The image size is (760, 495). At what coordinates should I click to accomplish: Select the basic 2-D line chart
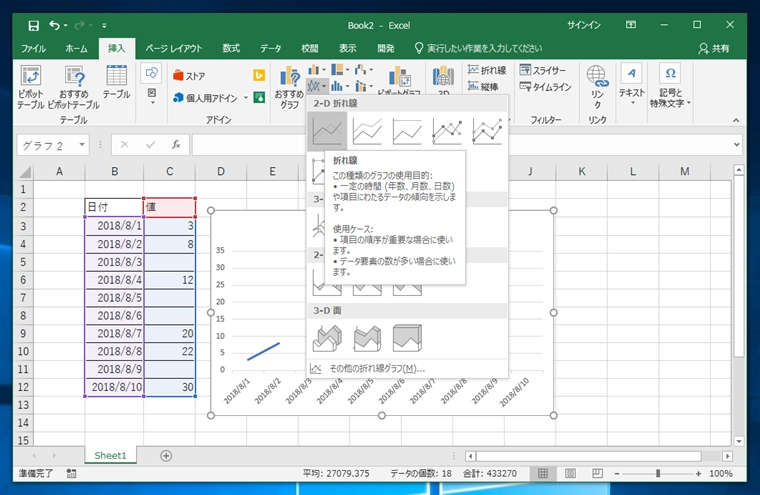tap(327, 131)
